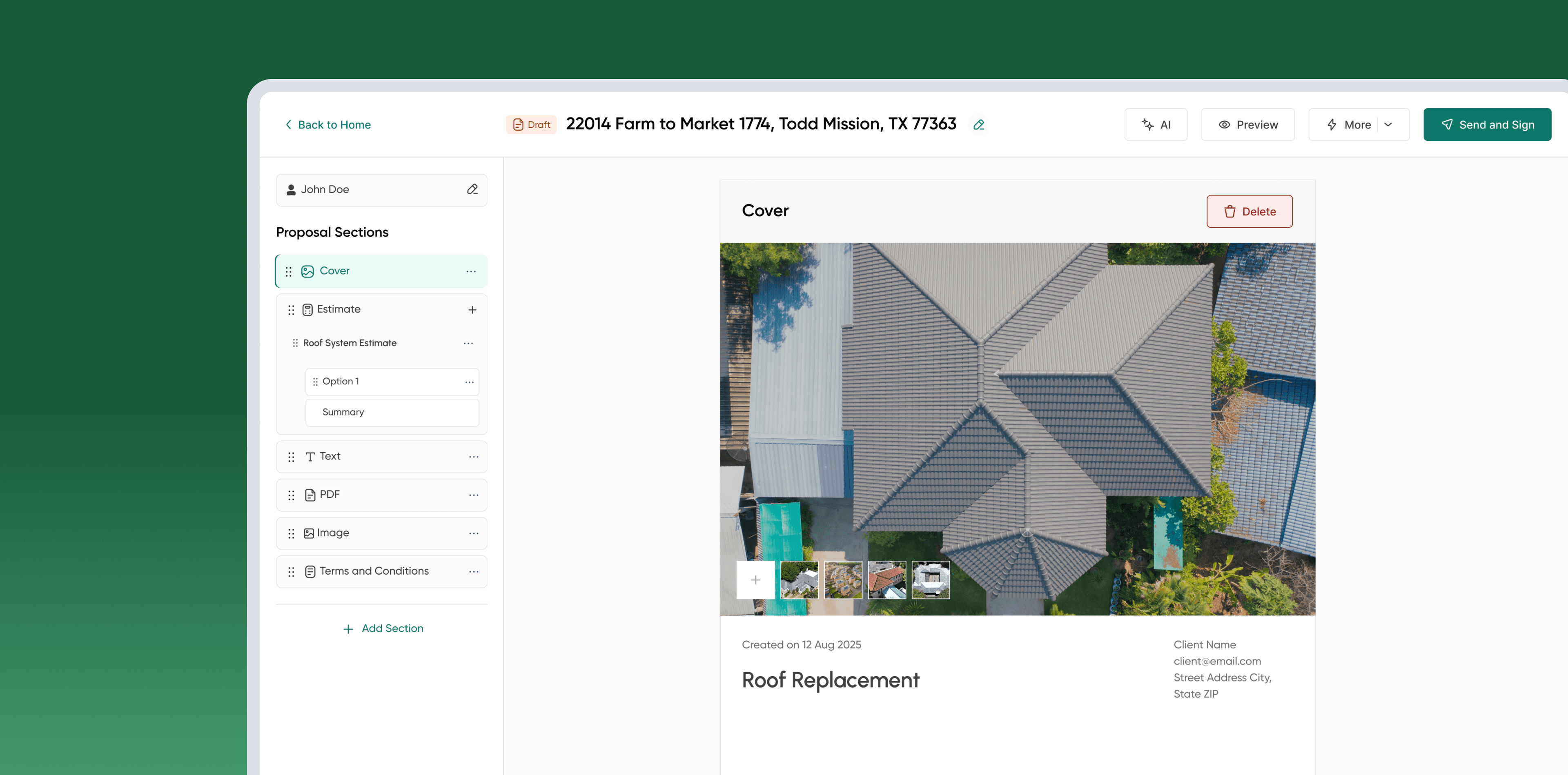Open the Text section three-dot menu
Screen dimensions: 1568x775
tap(474, 456)
